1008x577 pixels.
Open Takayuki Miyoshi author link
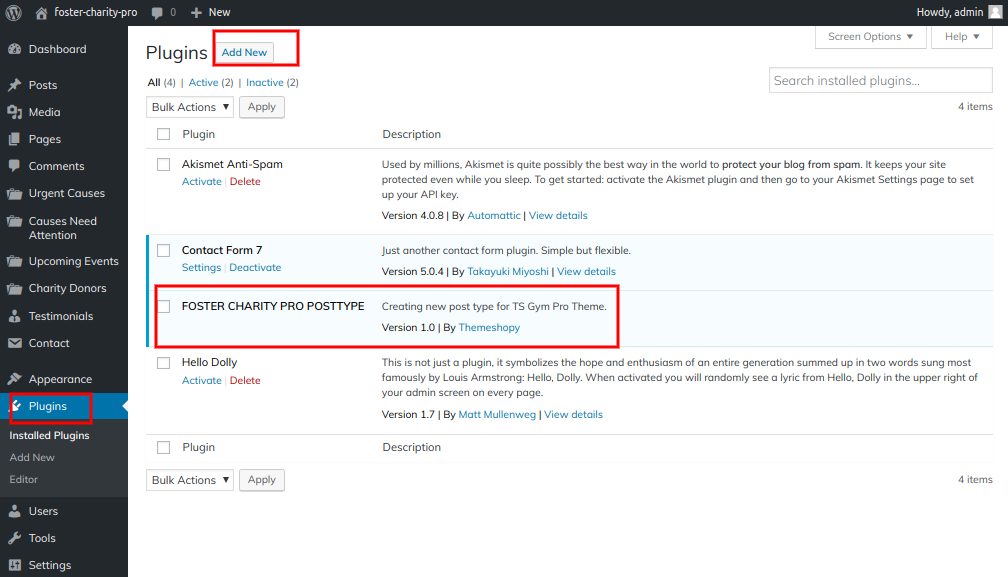[x=508, y=271]
